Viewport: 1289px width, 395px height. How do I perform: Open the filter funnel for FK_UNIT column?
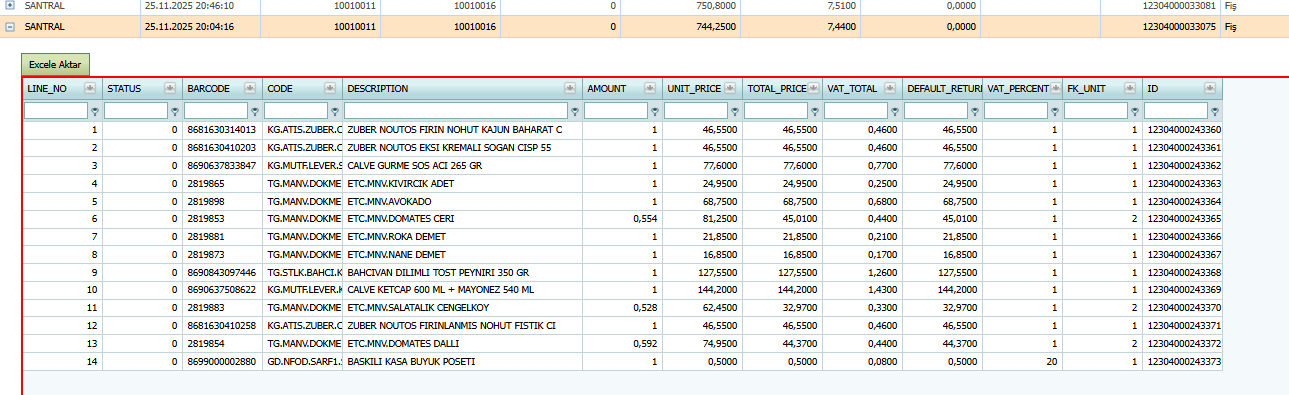(1135, 111)
